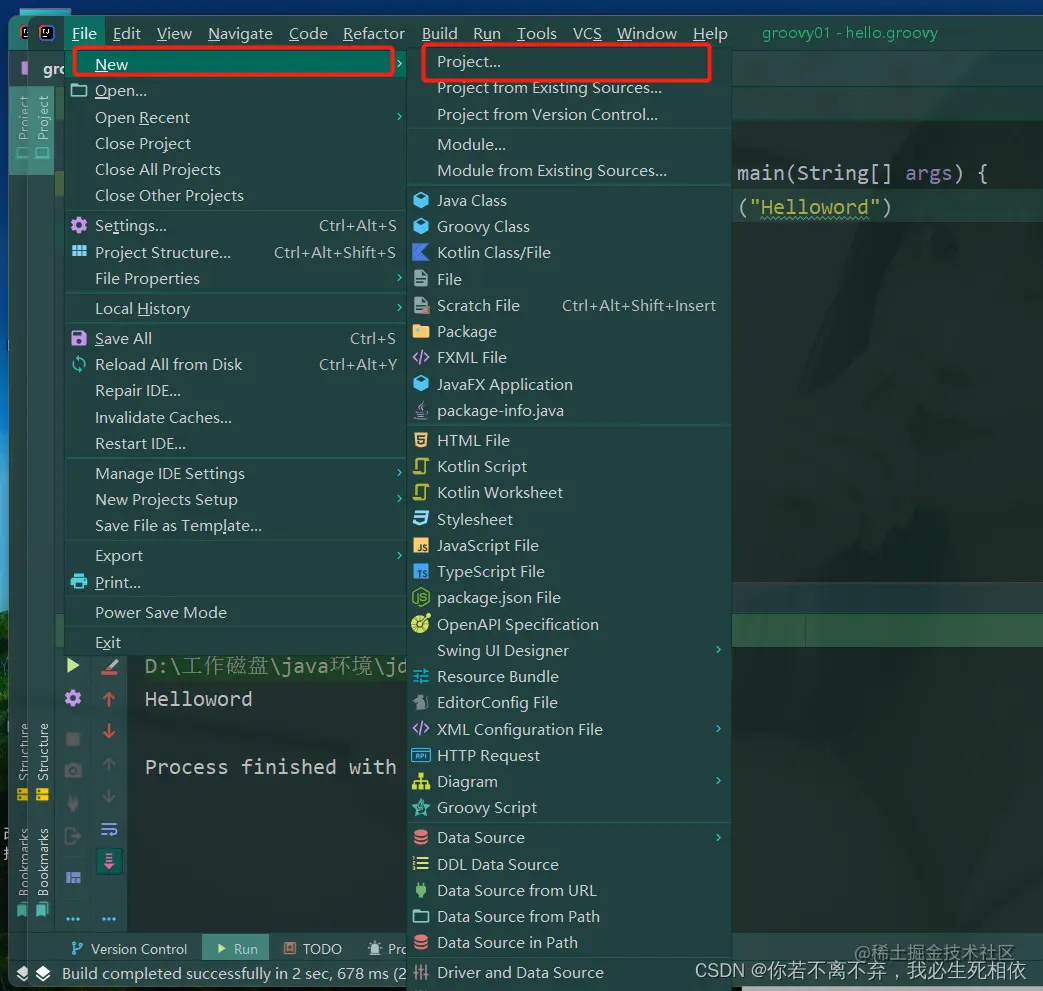Expand the File Properties submenu
This screenshot has height=991, width=1043.
[399, 277]
